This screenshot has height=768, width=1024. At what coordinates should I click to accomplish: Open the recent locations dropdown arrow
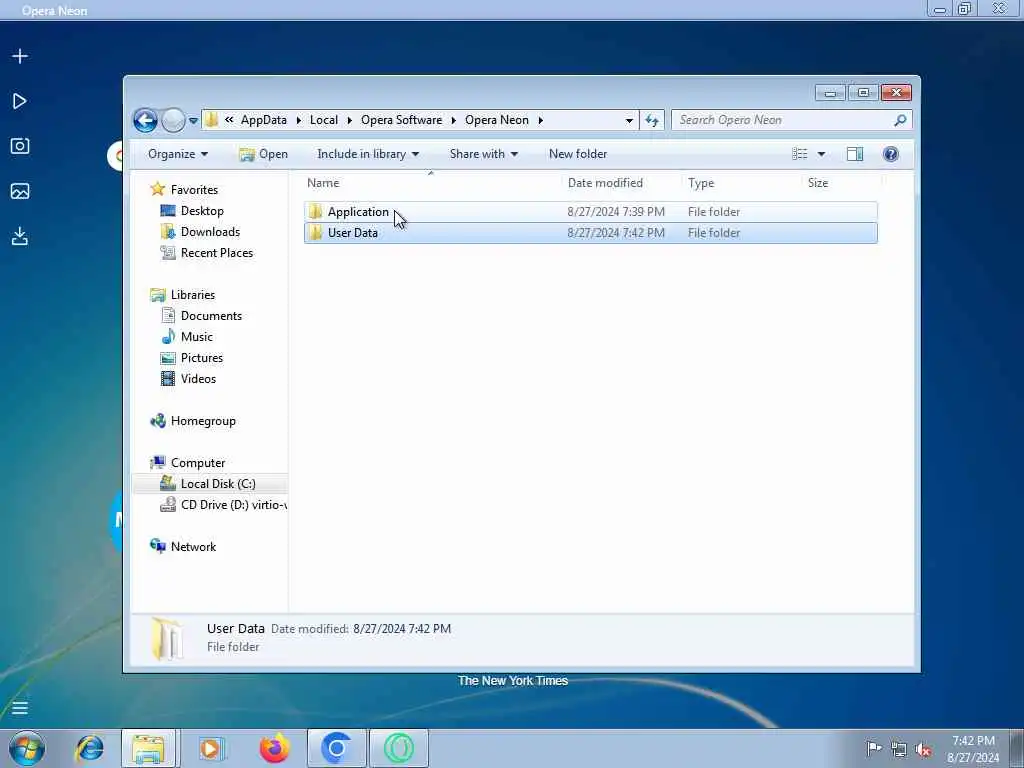pos(193,120)
